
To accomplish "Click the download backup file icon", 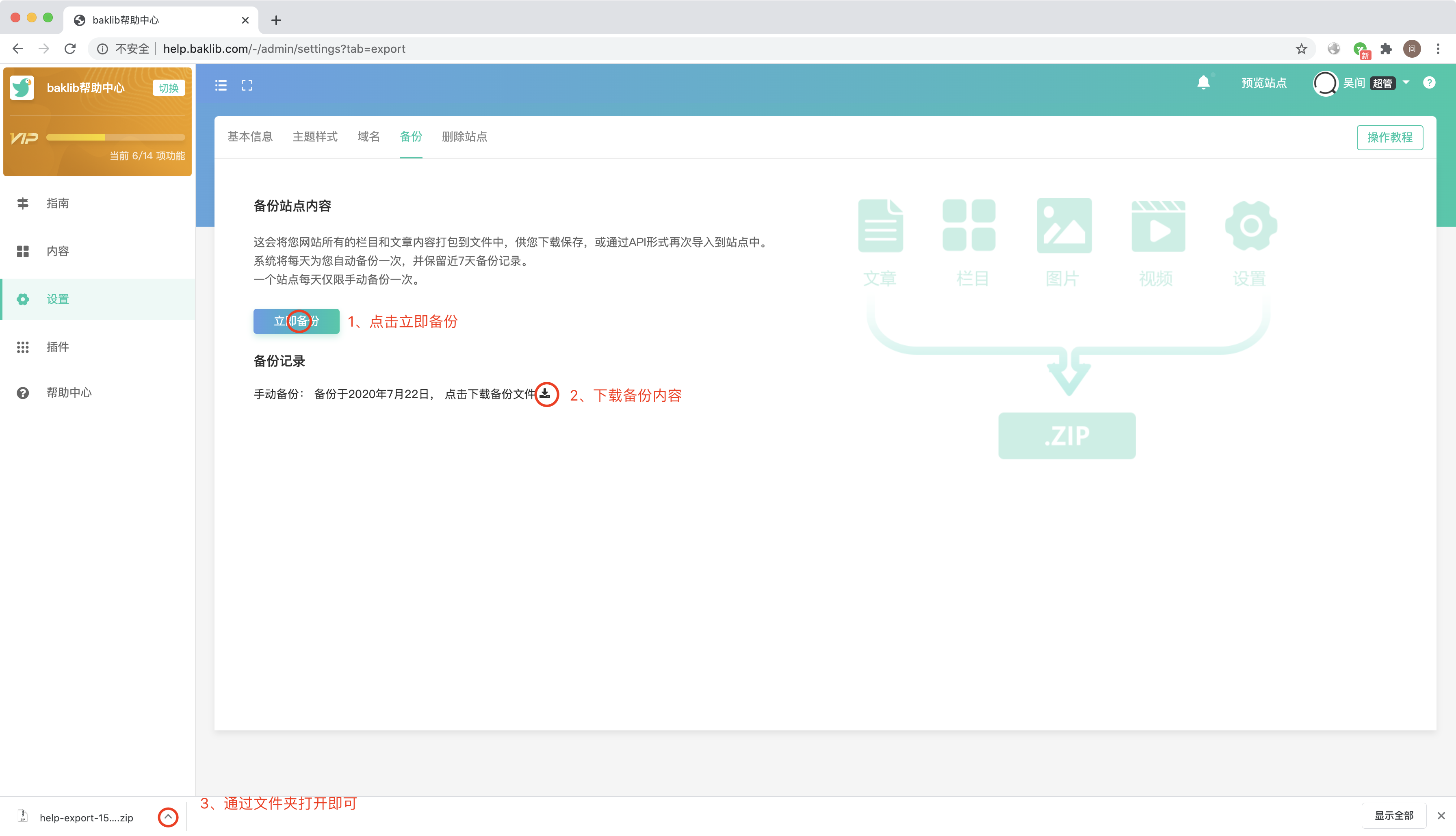I will click(x=546, y=394).
